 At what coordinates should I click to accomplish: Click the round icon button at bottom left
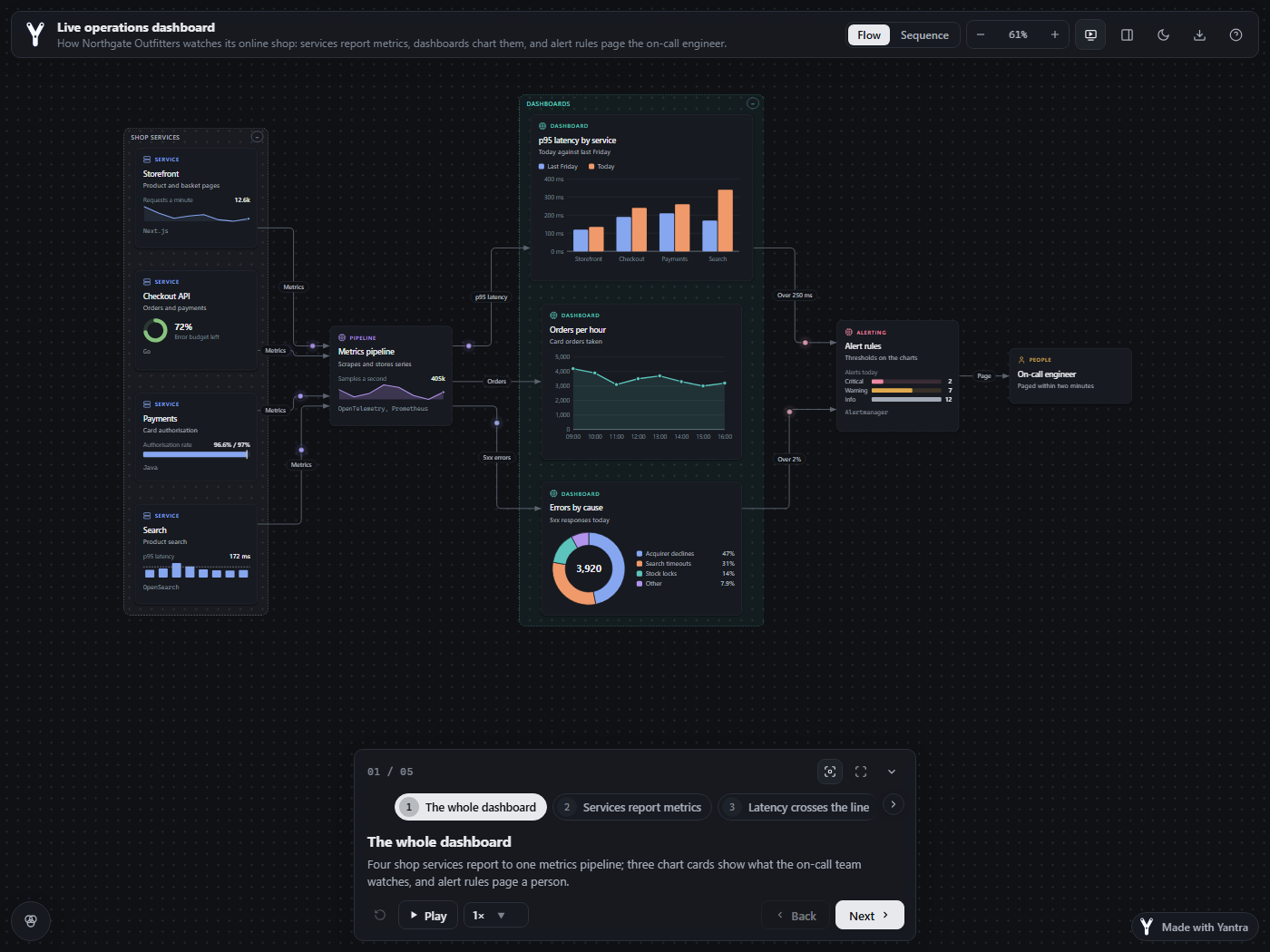click(31, 921)
